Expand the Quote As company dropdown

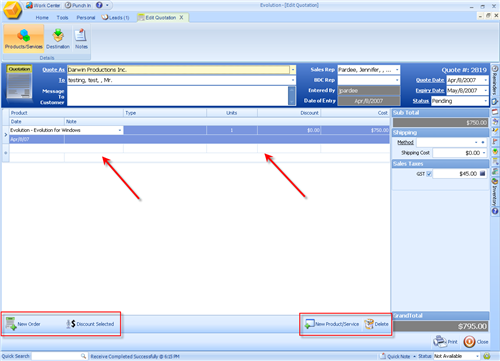pos(293,70)
